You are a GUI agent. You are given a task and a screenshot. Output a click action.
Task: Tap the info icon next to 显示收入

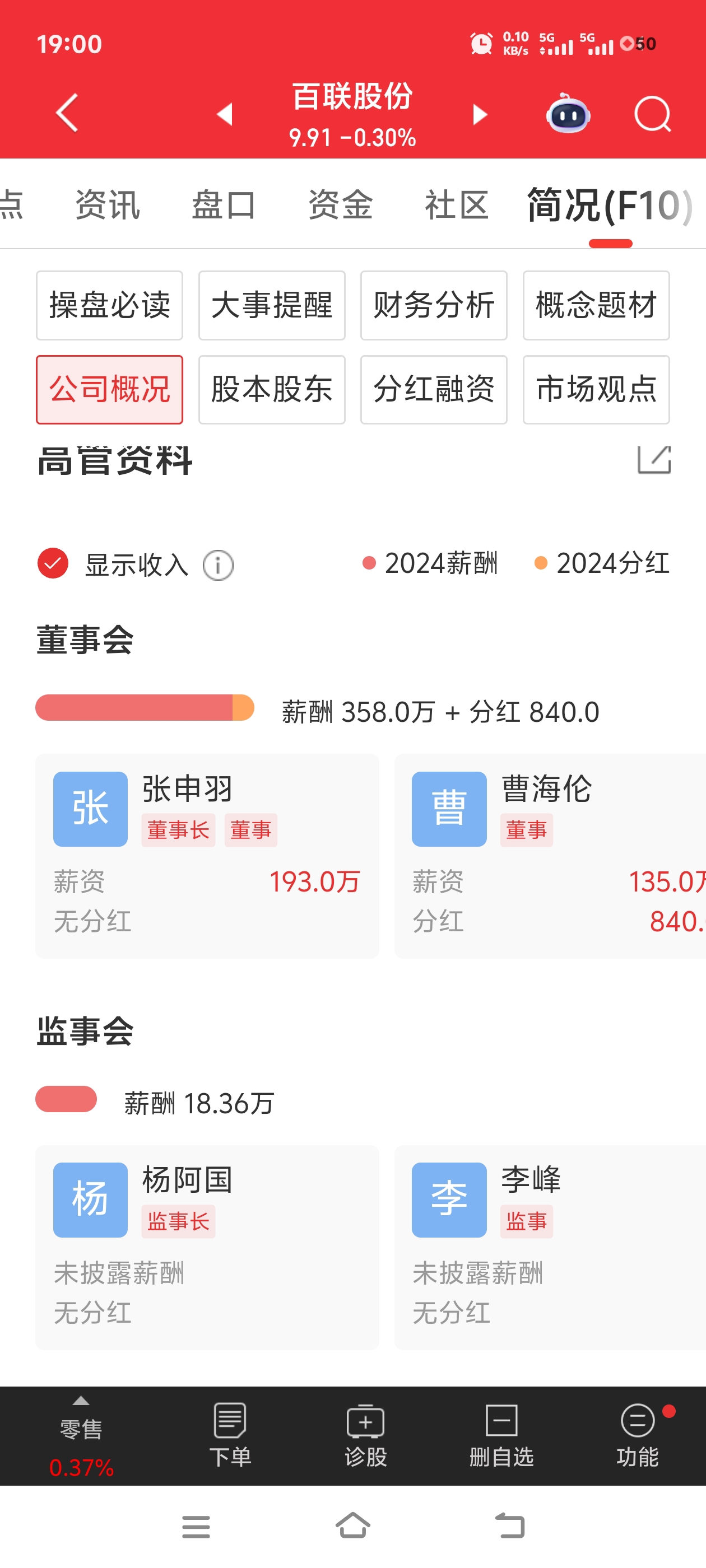coord(218,565)
